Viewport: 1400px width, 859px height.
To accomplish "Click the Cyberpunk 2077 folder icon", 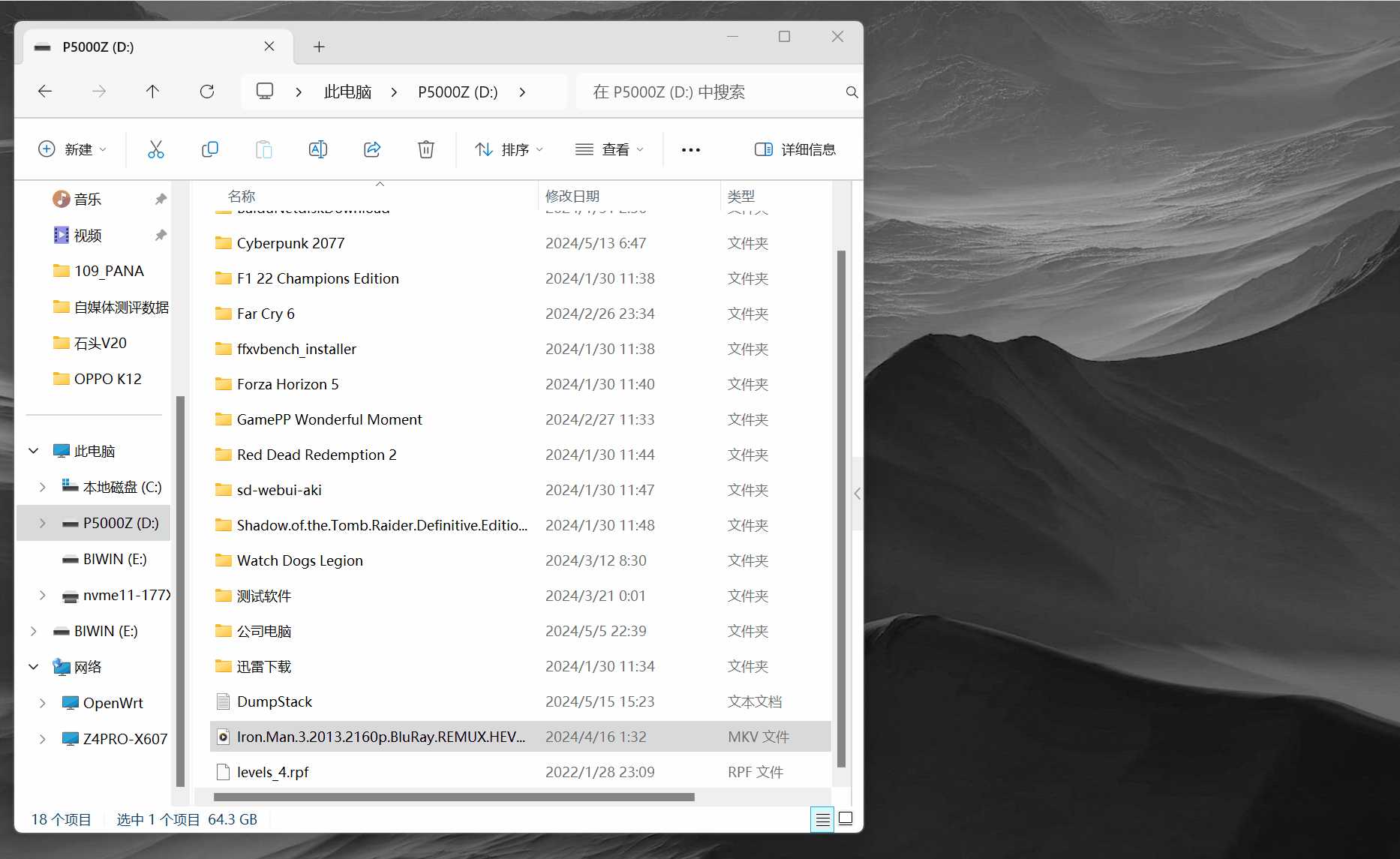I will tap(223, 243).
